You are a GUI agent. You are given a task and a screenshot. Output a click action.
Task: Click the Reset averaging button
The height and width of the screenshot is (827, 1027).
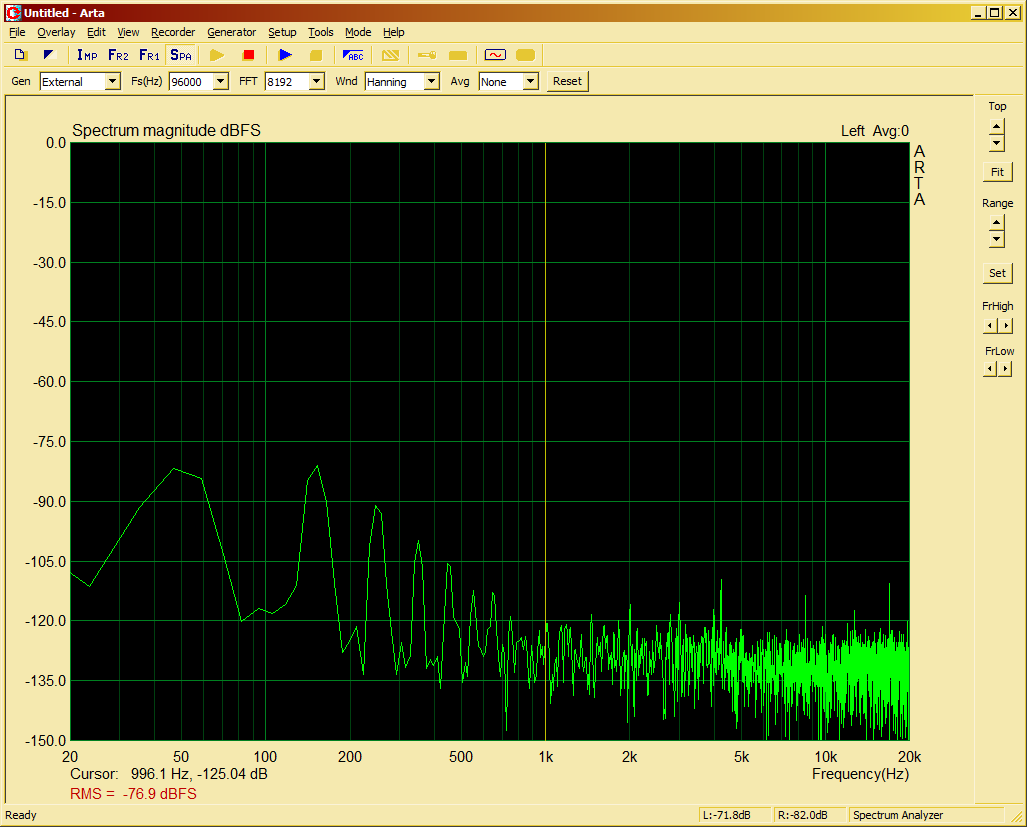pos(567,81)
